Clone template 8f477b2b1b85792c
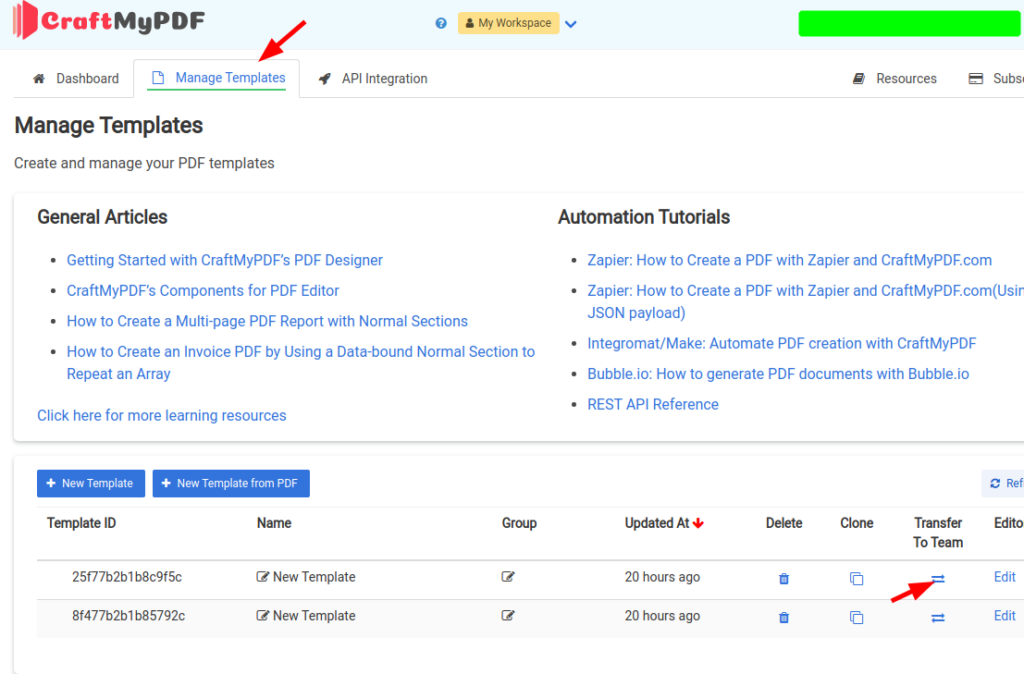 point(856,617)
